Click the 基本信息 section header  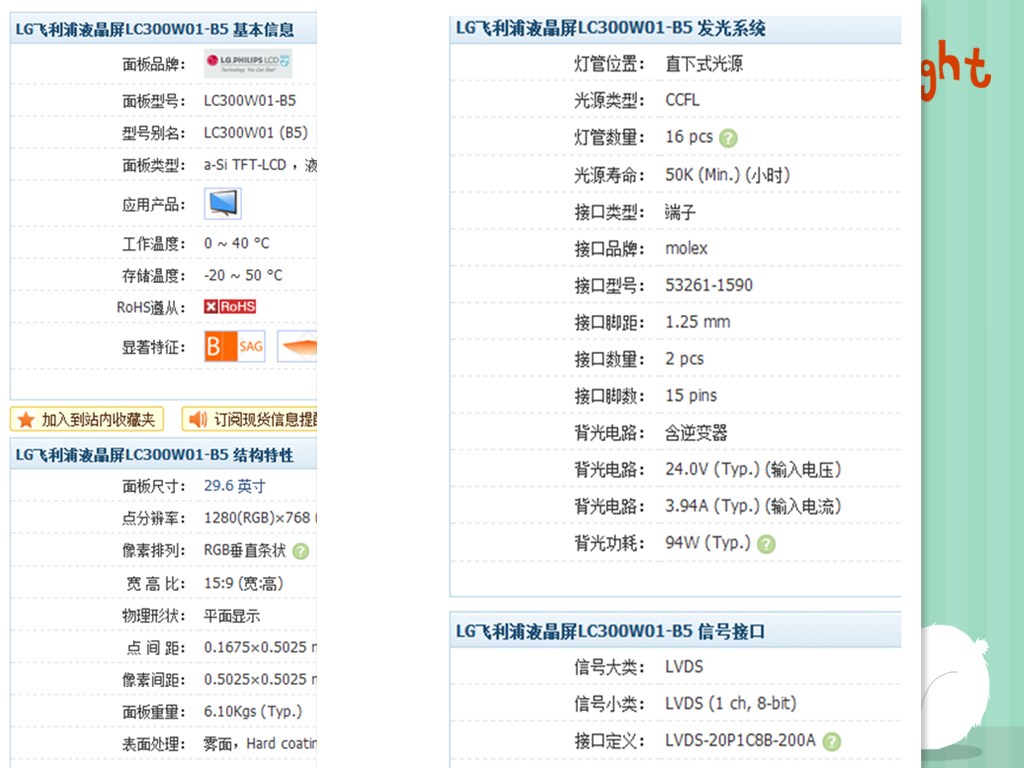(x=155, y=29)
